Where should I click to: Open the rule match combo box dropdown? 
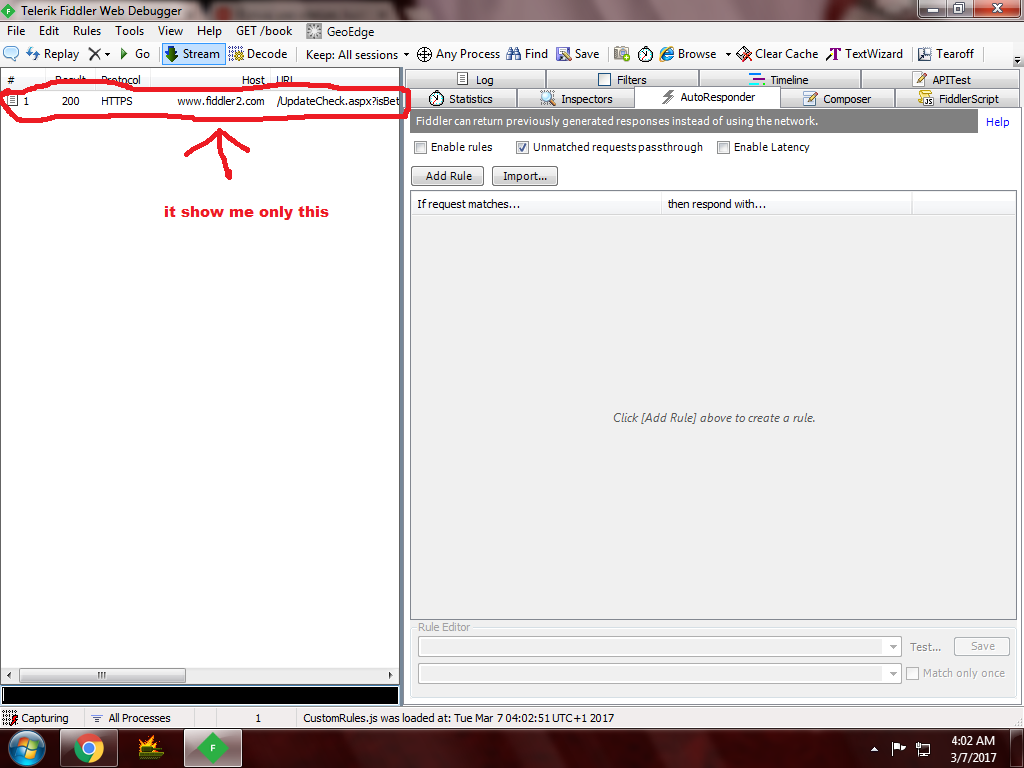893,647
